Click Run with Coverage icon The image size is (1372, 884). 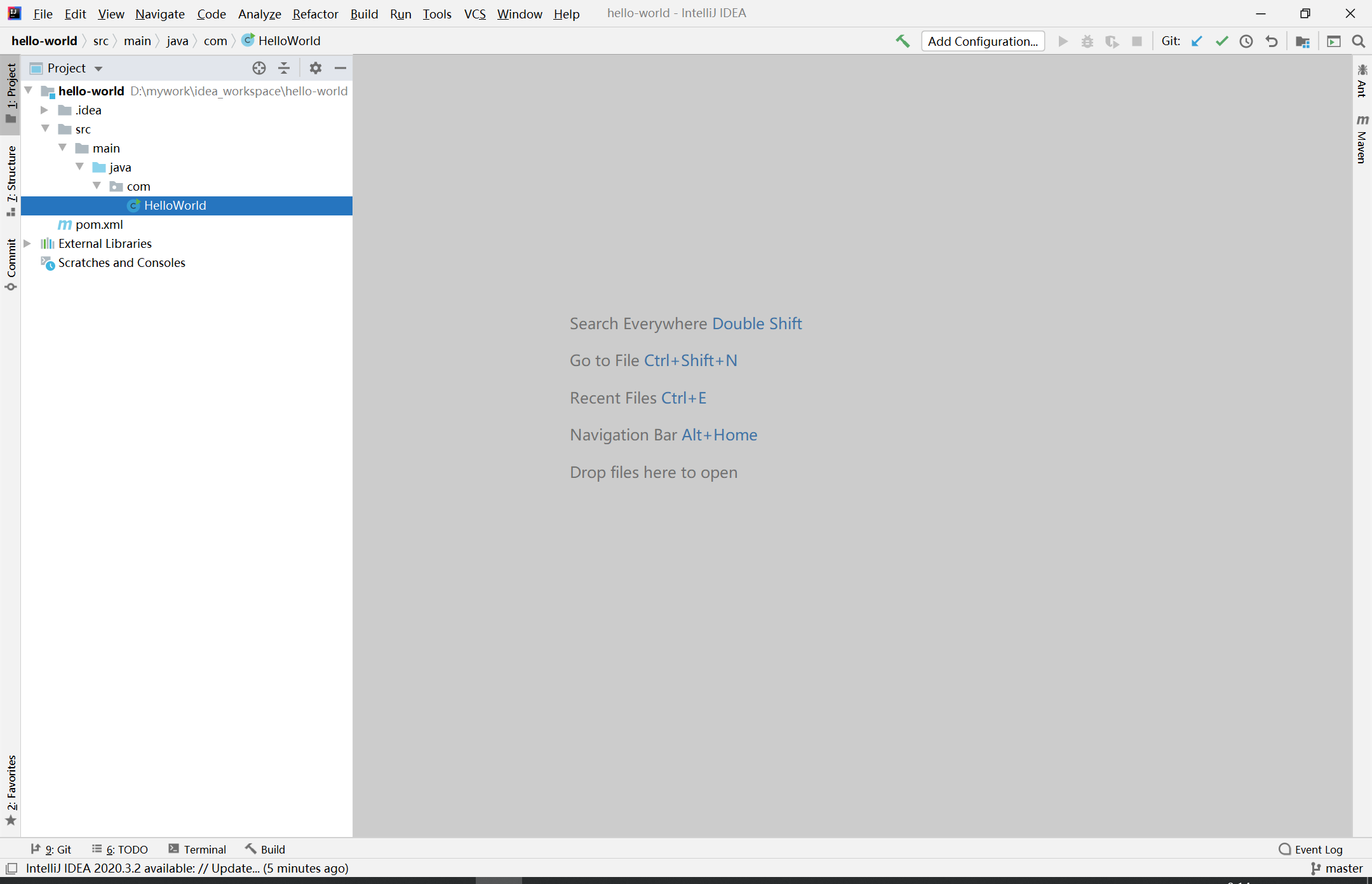pyautogui.click(x=1112, y=41)
